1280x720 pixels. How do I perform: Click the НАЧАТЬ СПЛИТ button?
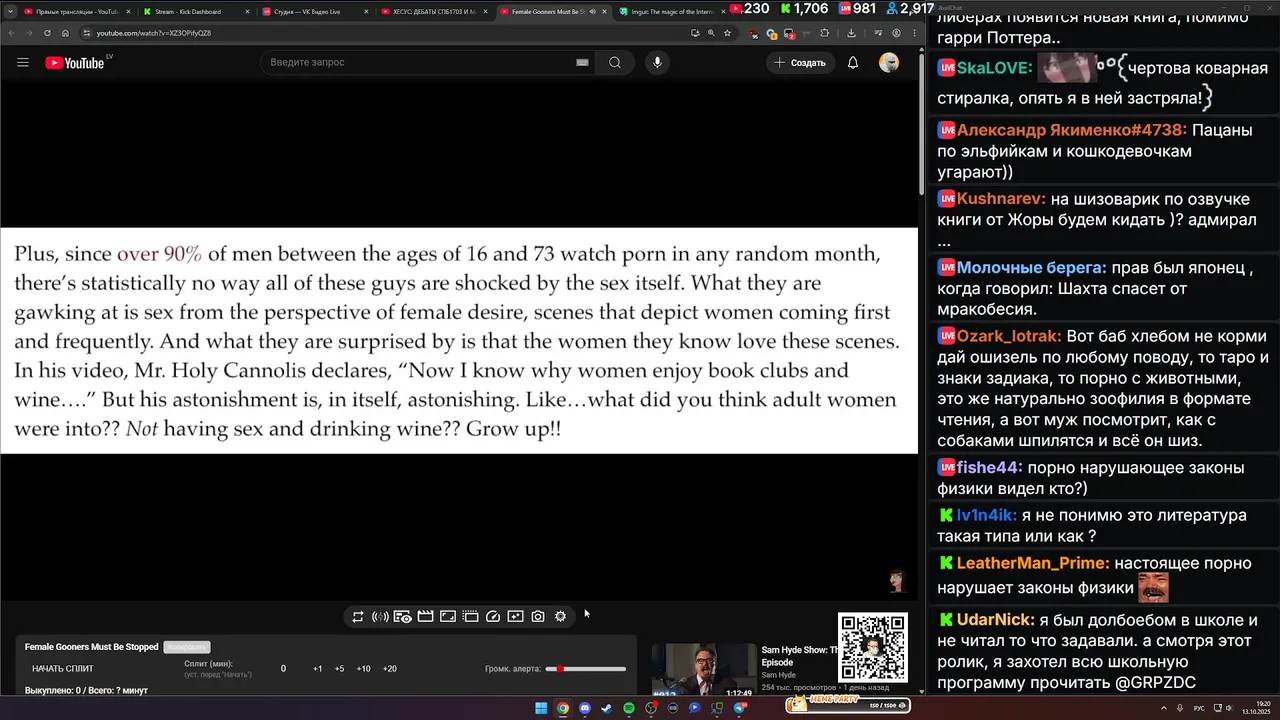(x=63, y=669)
